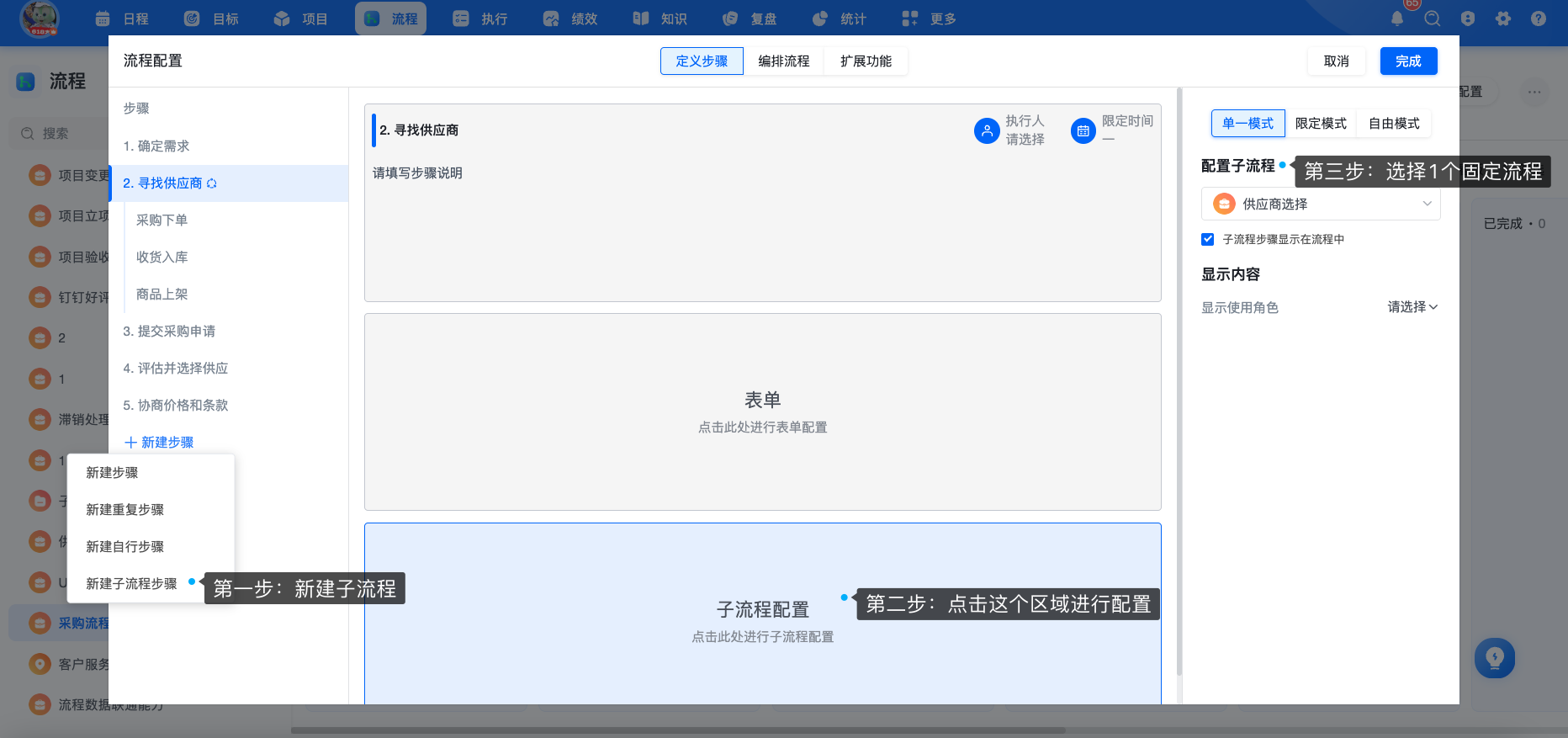This screenshot has width=1568, height=738.
Task: Click the 完成 button
Action: (x=1408, y=61)
